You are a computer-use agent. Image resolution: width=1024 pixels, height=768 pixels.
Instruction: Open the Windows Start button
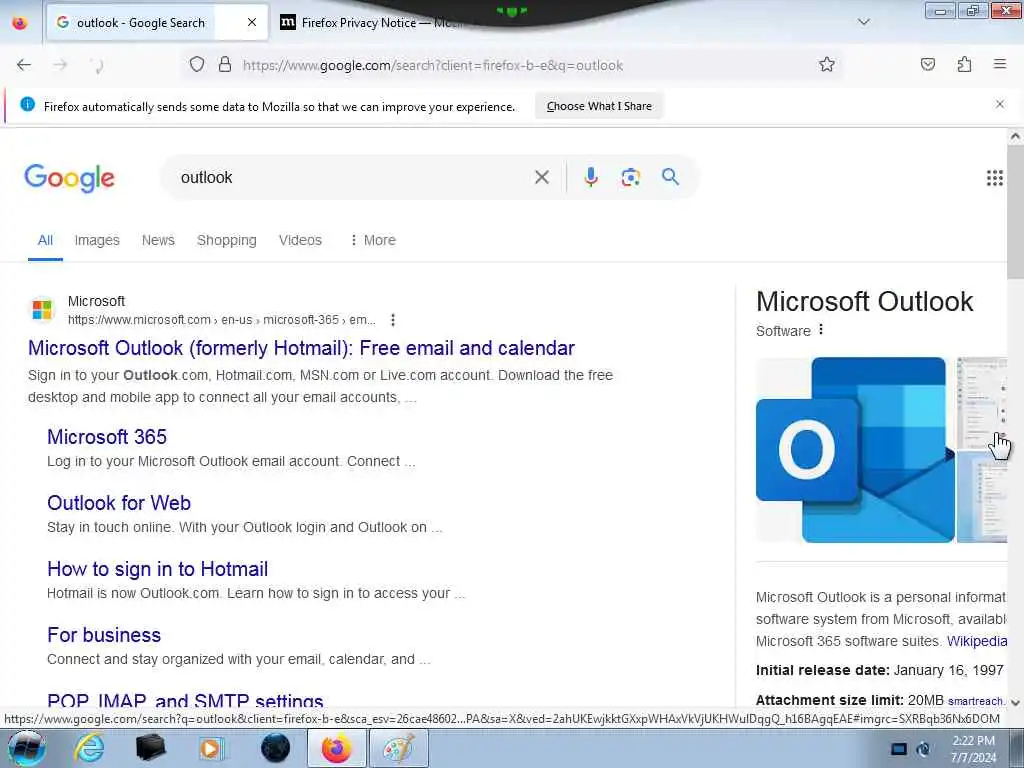[26, 748]
